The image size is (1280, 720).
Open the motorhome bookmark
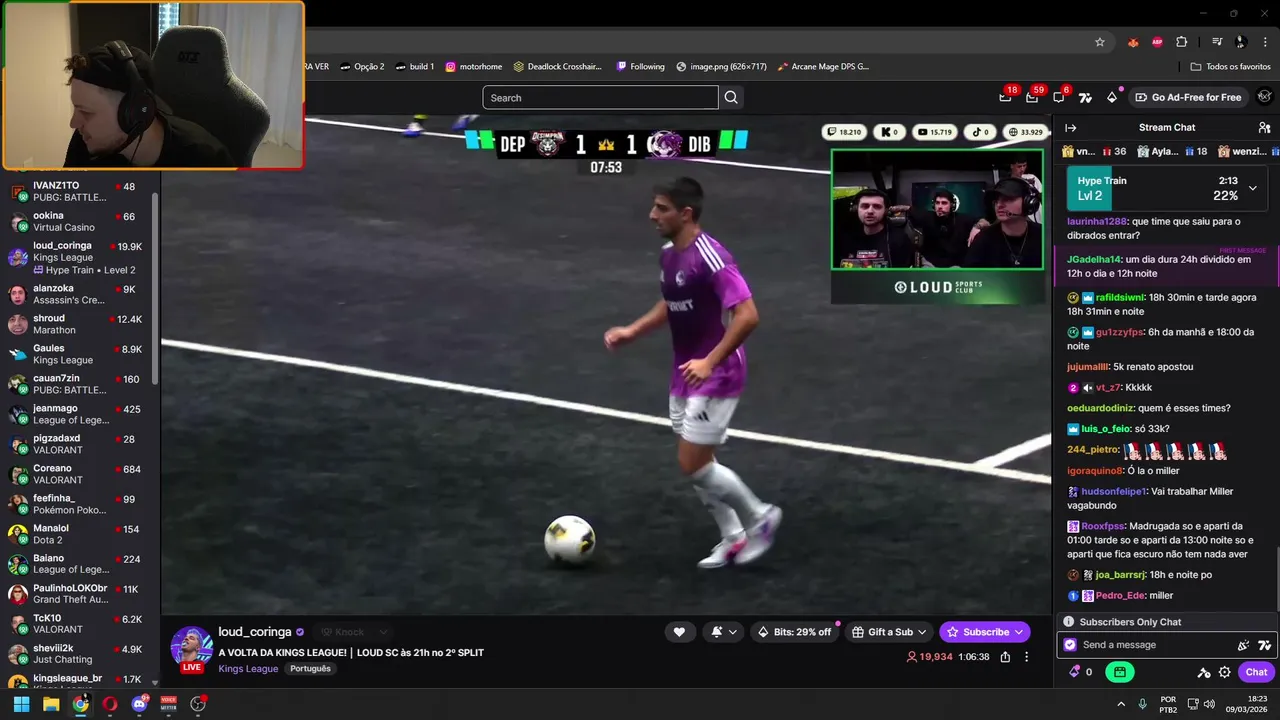coord(473,67)
